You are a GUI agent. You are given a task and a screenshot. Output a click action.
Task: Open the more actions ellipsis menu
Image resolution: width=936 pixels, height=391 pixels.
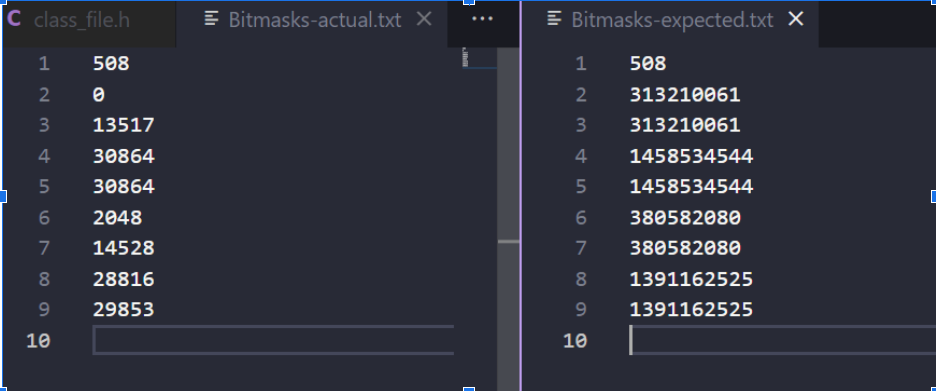click(482, 19)
